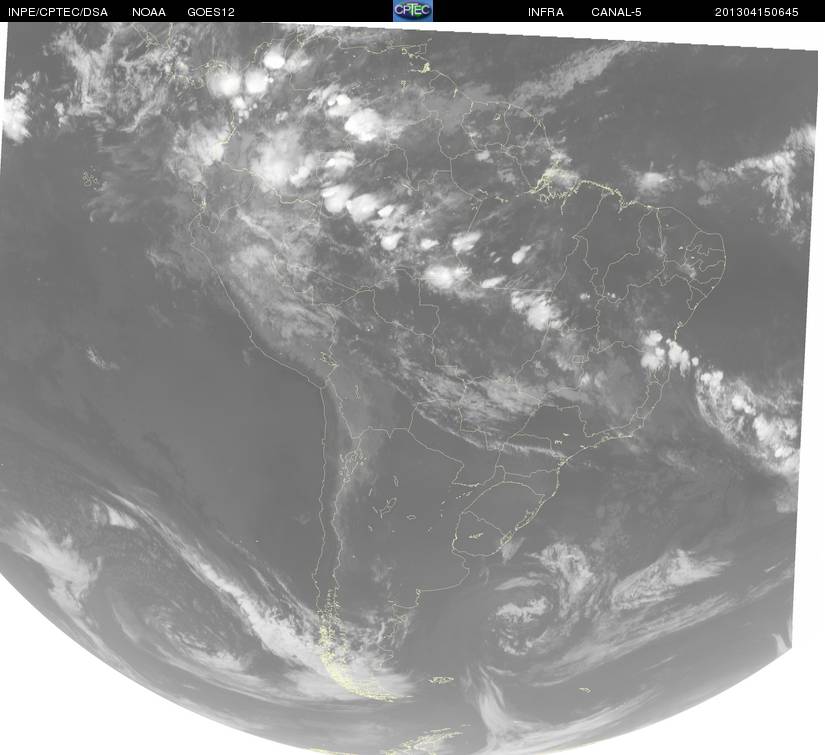Click the CANAL-5 channel label
Viewport: 825px width, 755px height.
[616, 12]
